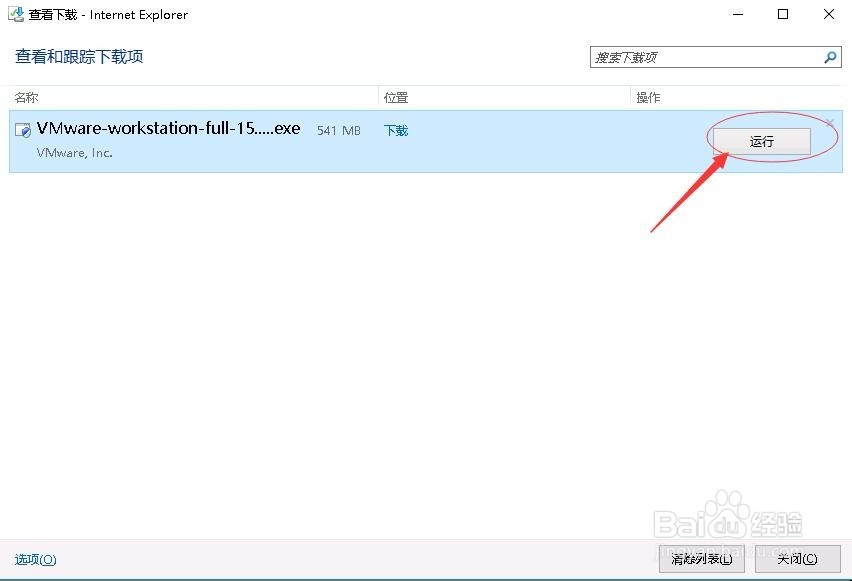Click the Internet Explorer icon in the title bar
Screen dimensions: 852x581
pyautogui.click(x=14, y=14)
